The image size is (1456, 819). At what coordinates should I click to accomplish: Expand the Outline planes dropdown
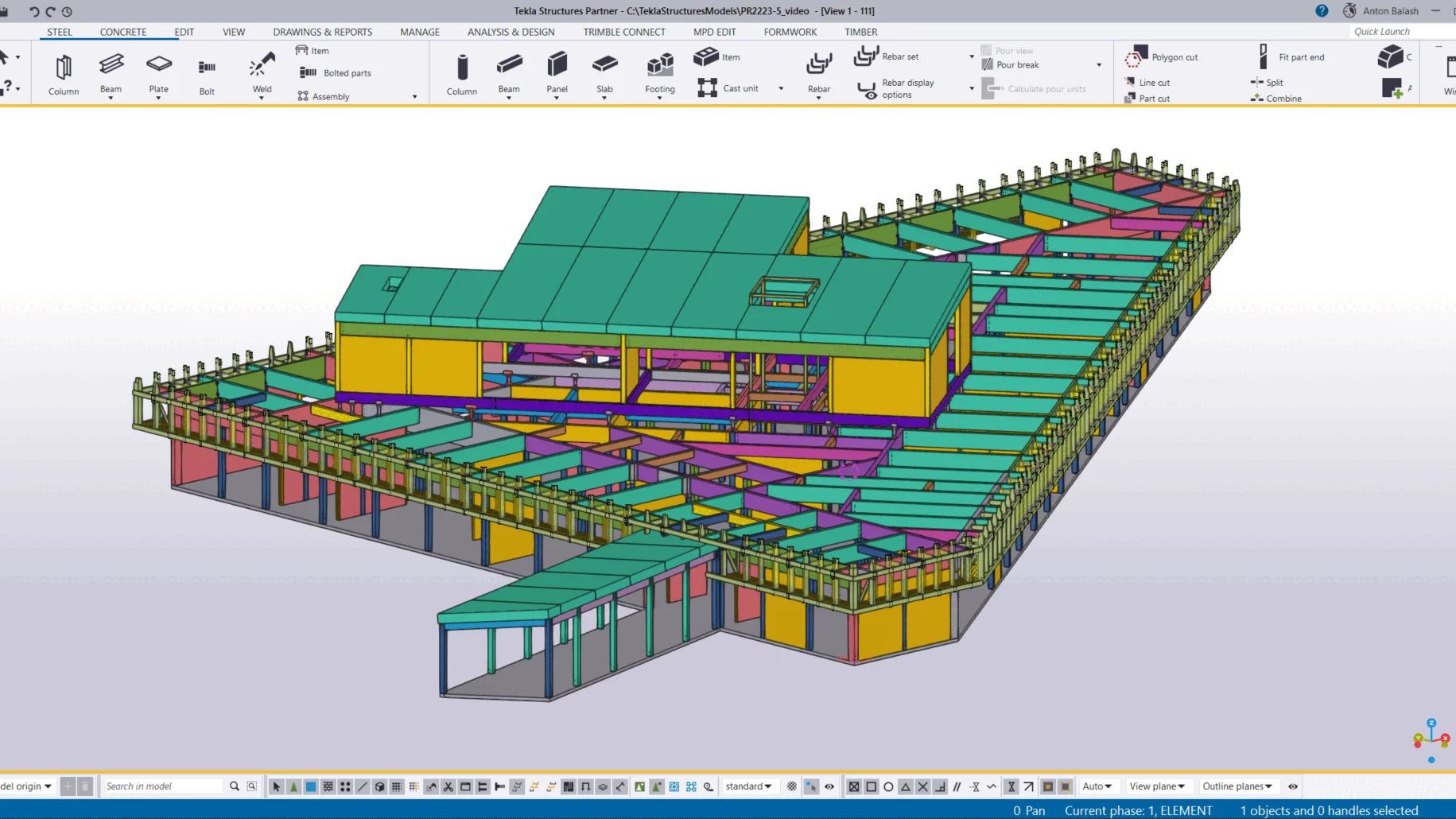pos(1237,786)
